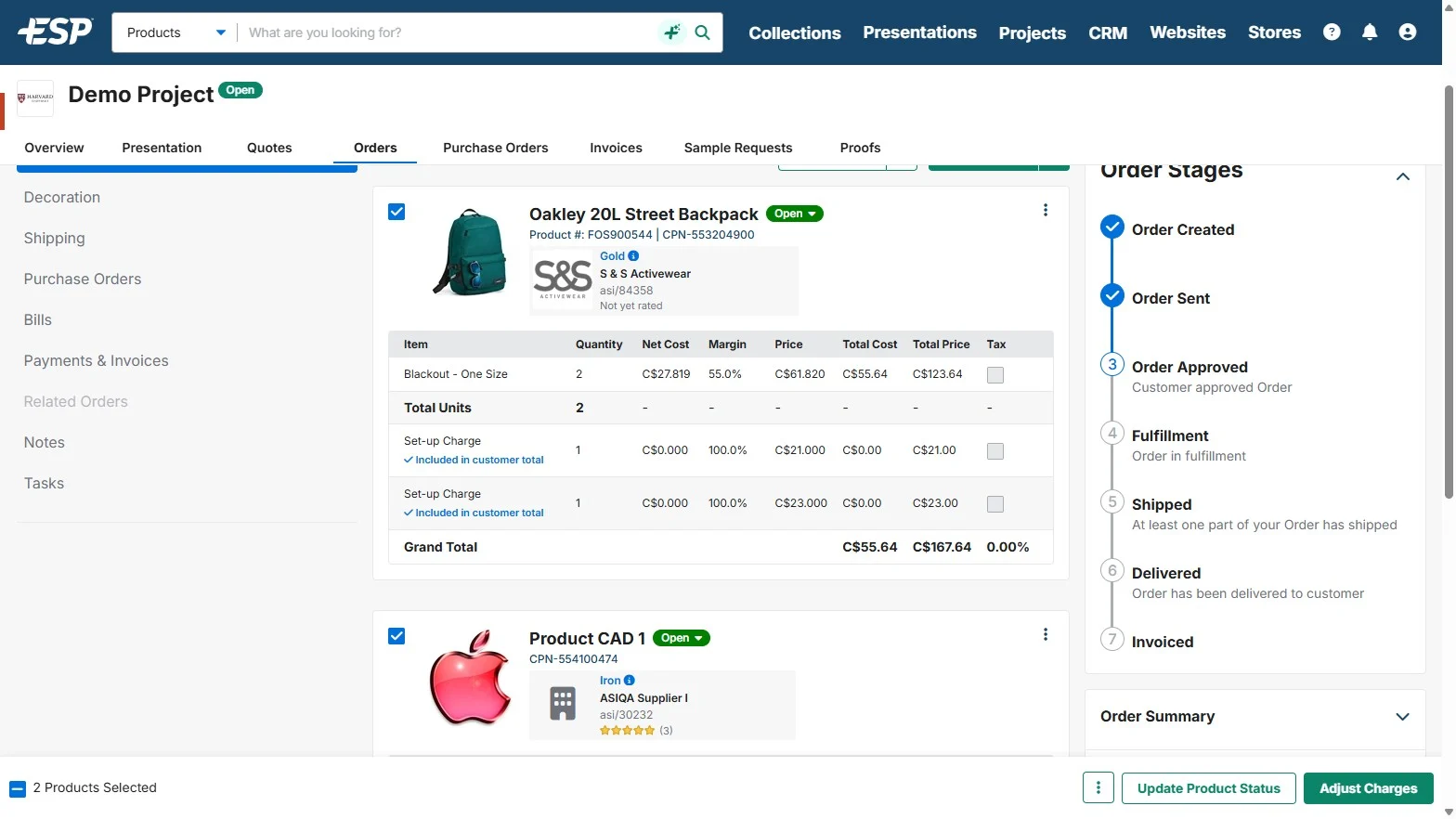
Task: Click Adjust Charges button
Action: (x=1369, y=788)
